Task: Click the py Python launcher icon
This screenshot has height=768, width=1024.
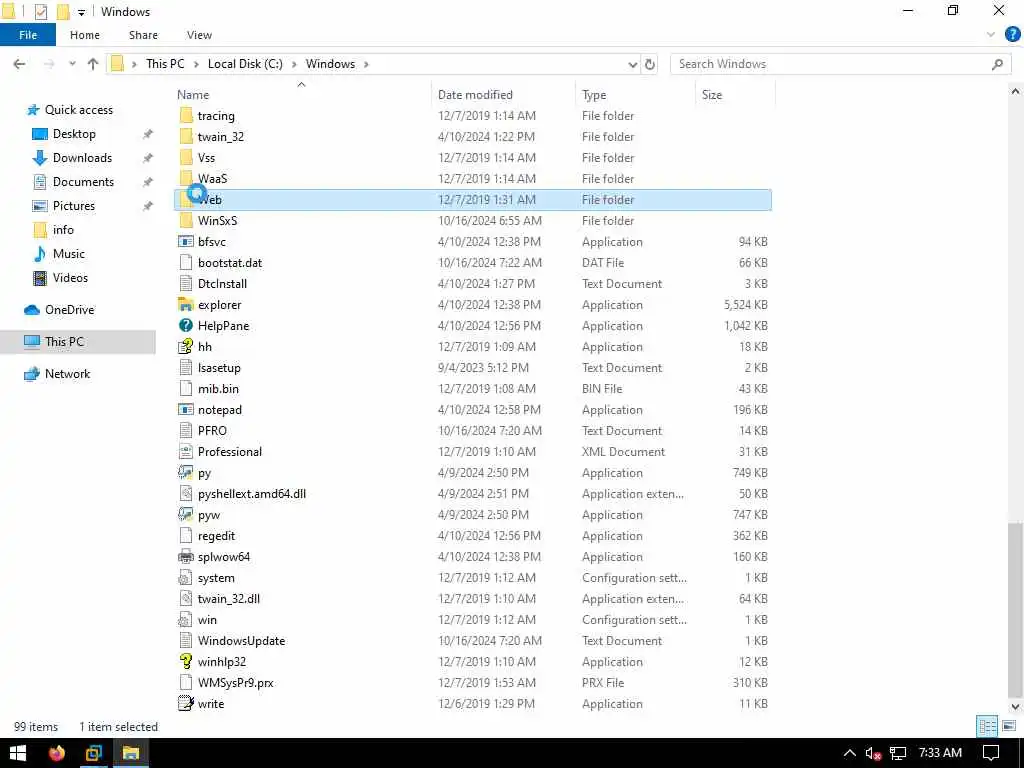Action: point(186,473)
